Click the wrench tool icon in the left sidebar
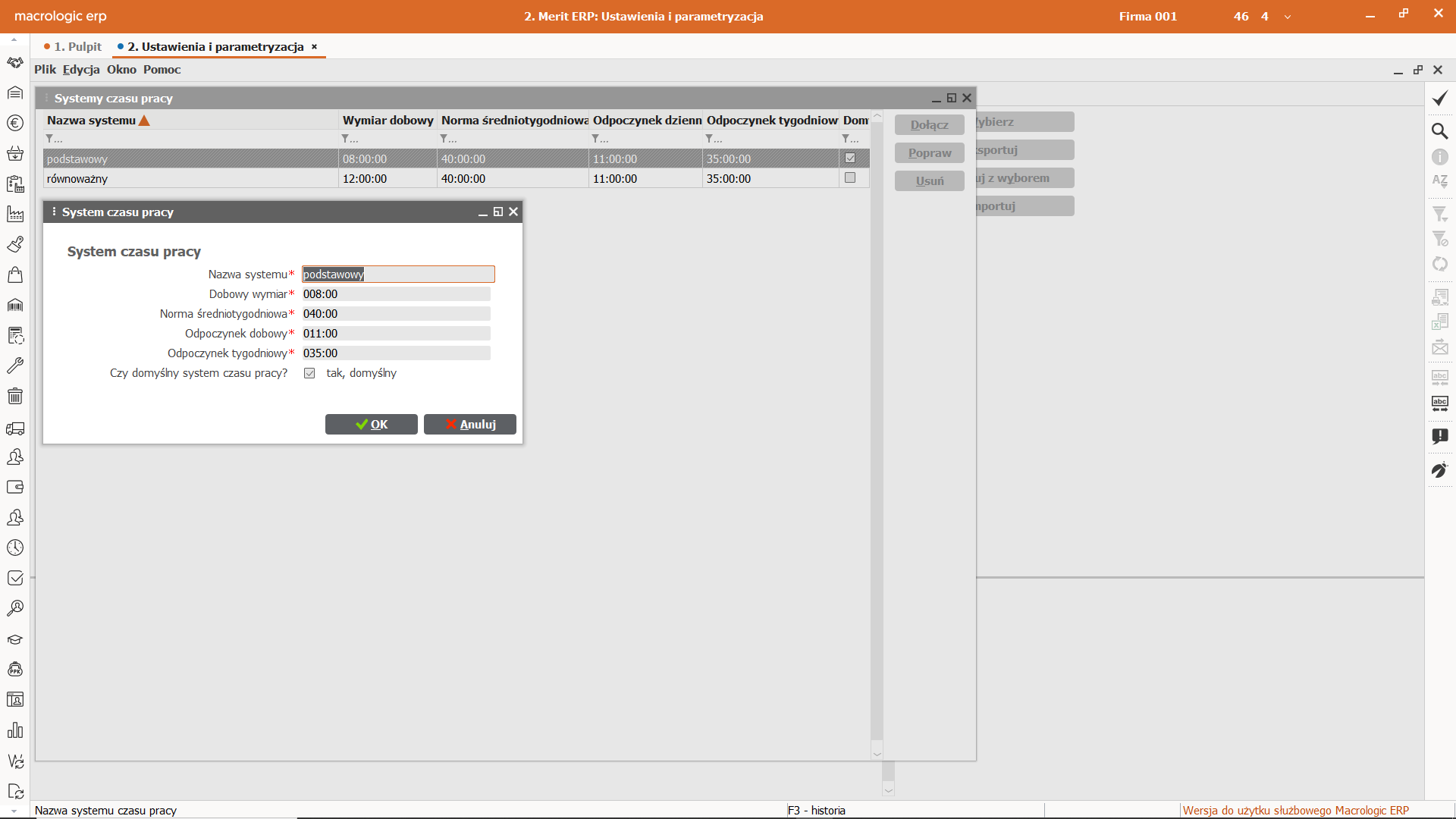 [15, 366]
